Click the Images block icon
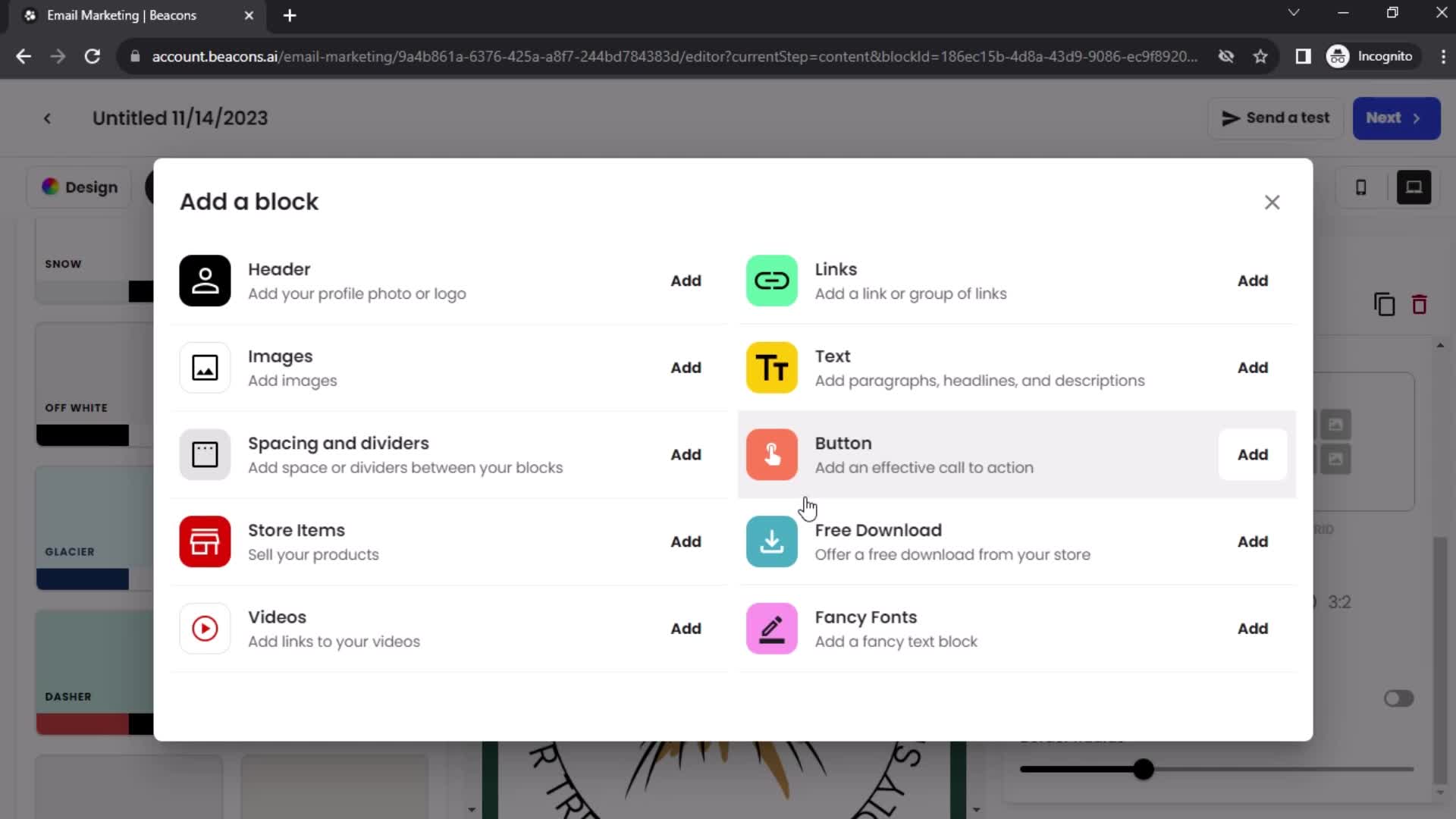 pos(205,368)
